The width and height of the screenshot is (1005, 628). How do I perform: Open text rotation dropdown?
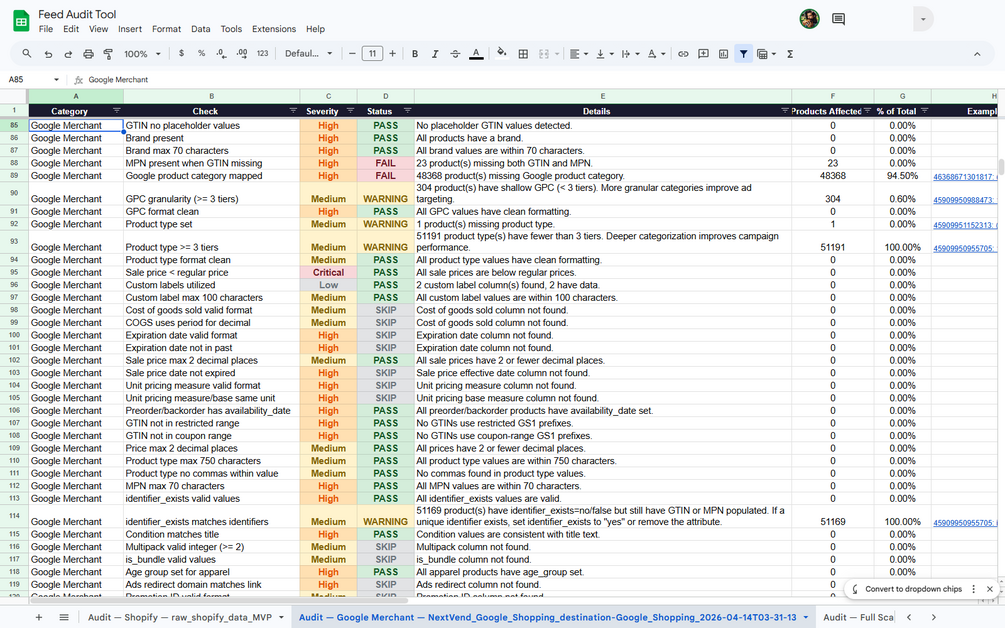coord(656,54)
